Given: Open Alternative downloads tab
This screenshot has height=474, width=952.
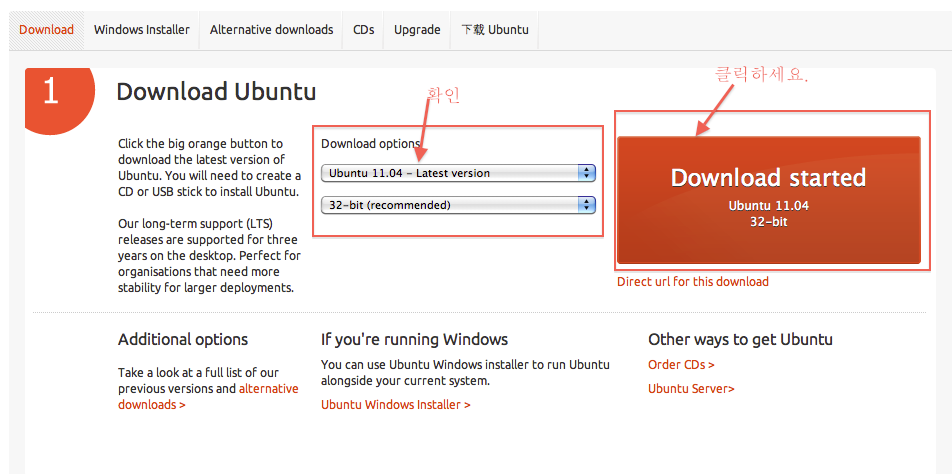Looking at the screenshot, I should pyautogui.click(x=271, y=29).
